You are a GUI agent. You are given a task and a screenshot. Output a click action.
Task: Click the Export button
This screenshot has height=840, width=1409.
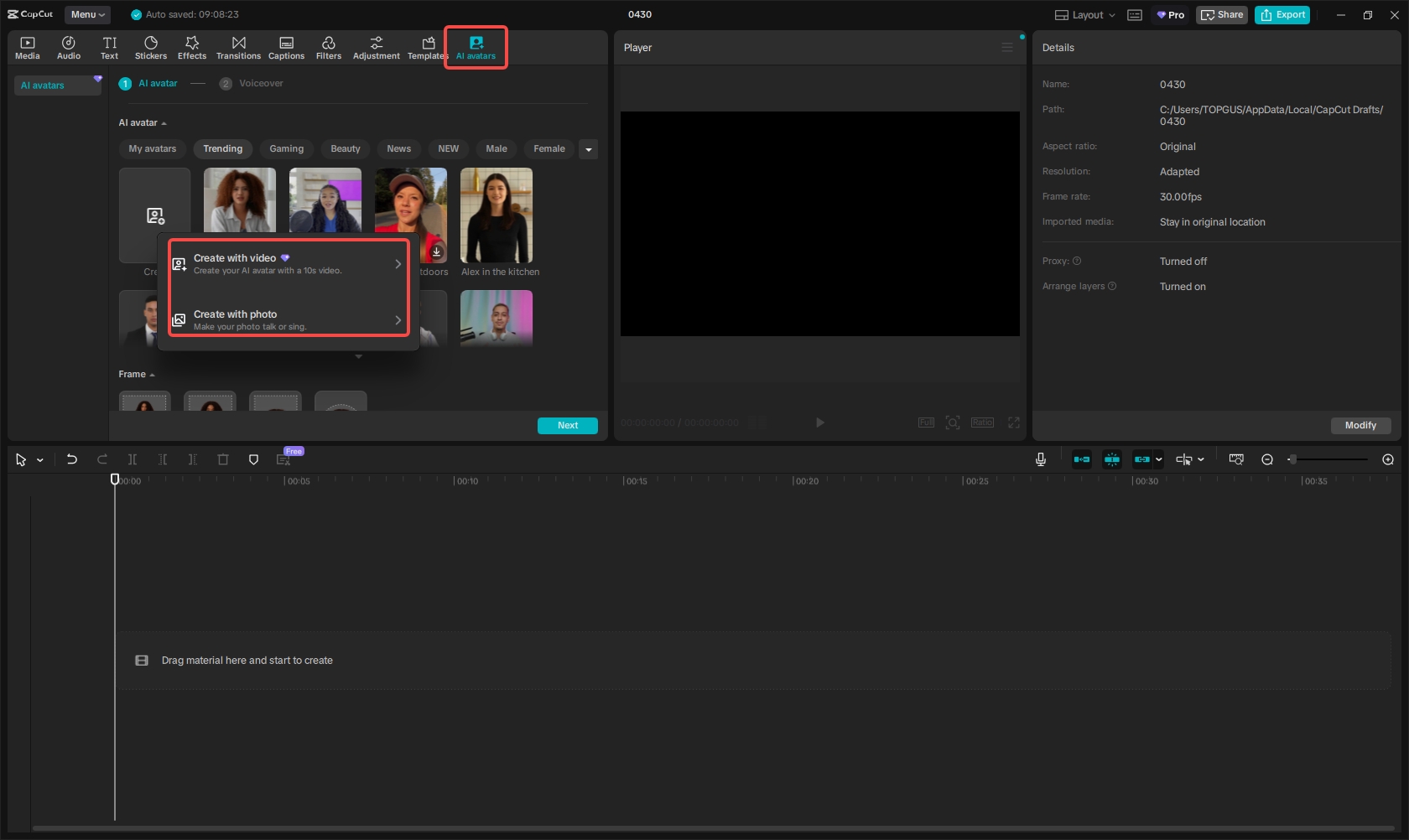coord(1282,15)
